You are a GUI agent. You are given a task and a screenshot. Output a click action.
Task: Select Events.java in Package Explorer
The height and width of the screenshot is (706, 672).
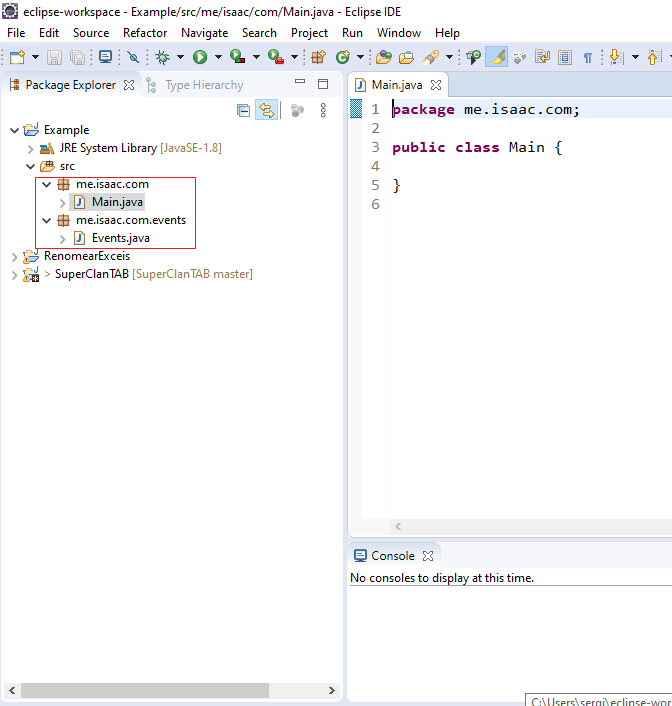pyautogui.click(x=121, y=238)
